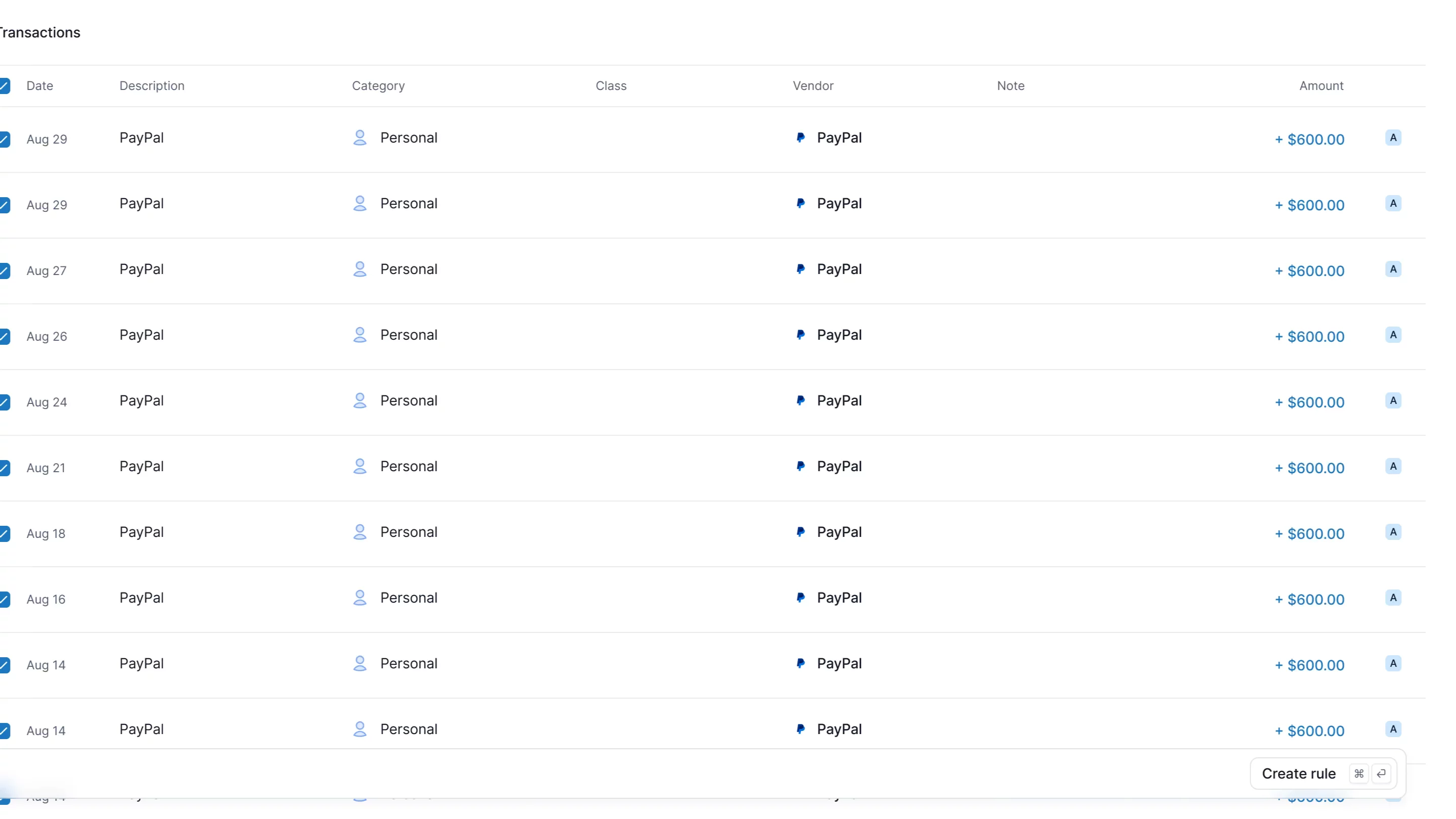This screenshot has width=1456, height=819.
Task: Click the Personal category icon on Aug 27 row
Action: pyautogui.click(x=359, y=269)
